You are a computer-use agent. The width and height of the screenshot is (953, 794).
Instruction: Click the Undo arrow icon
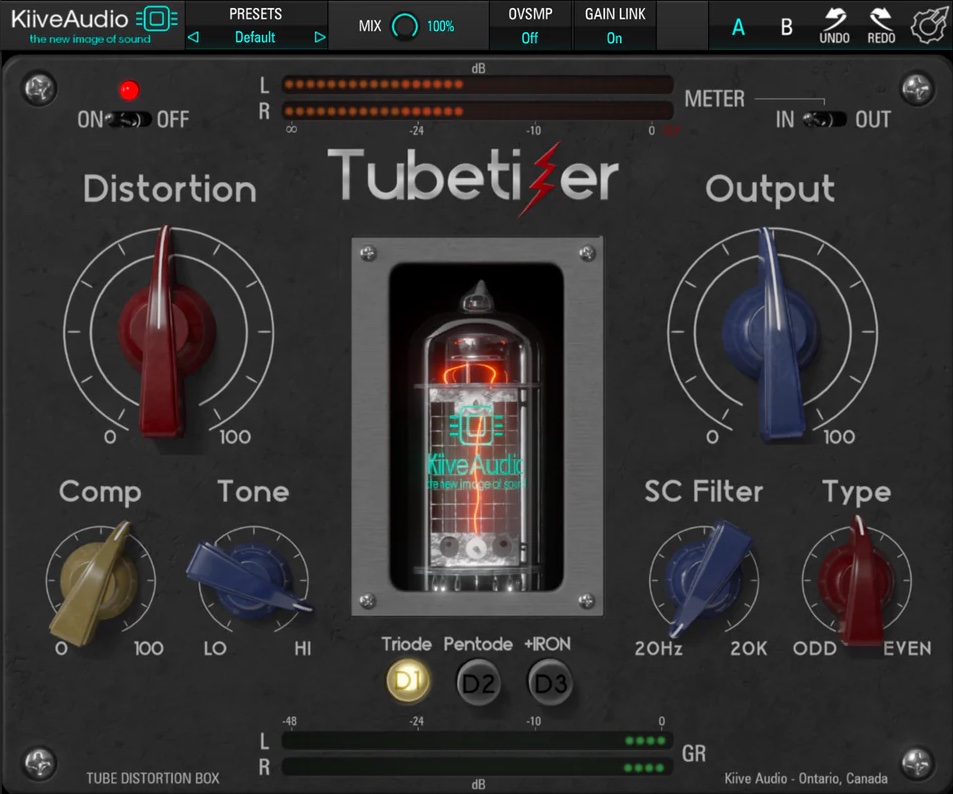834,20
